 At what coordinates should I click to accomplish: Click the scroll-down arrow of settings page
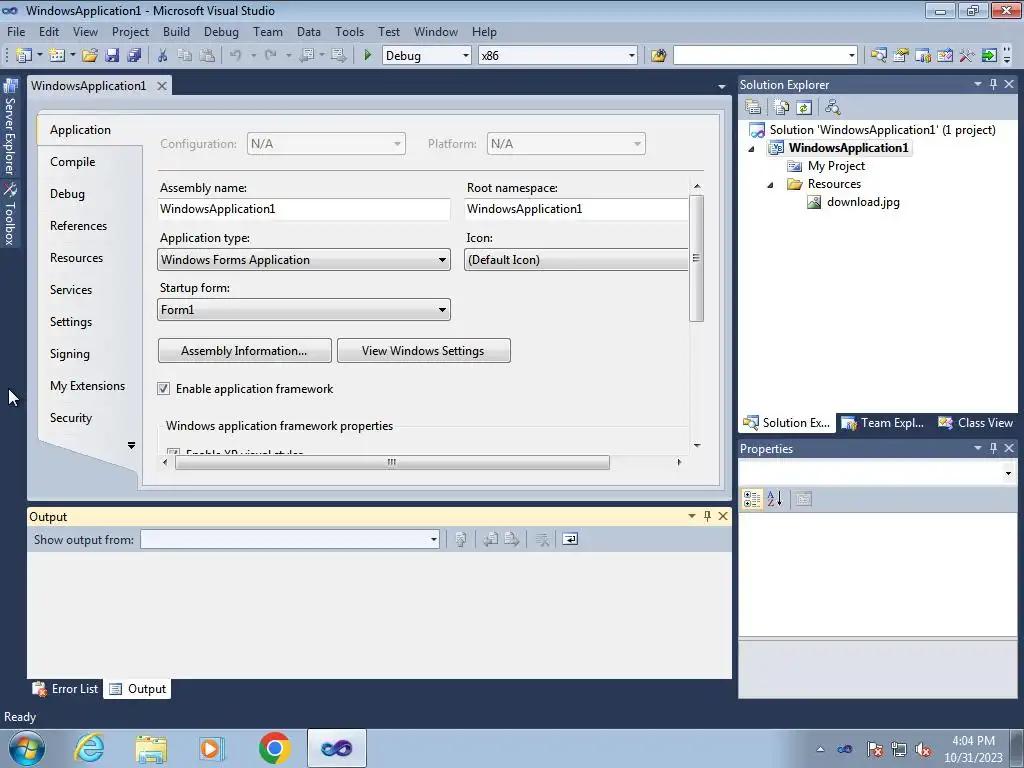697,445
